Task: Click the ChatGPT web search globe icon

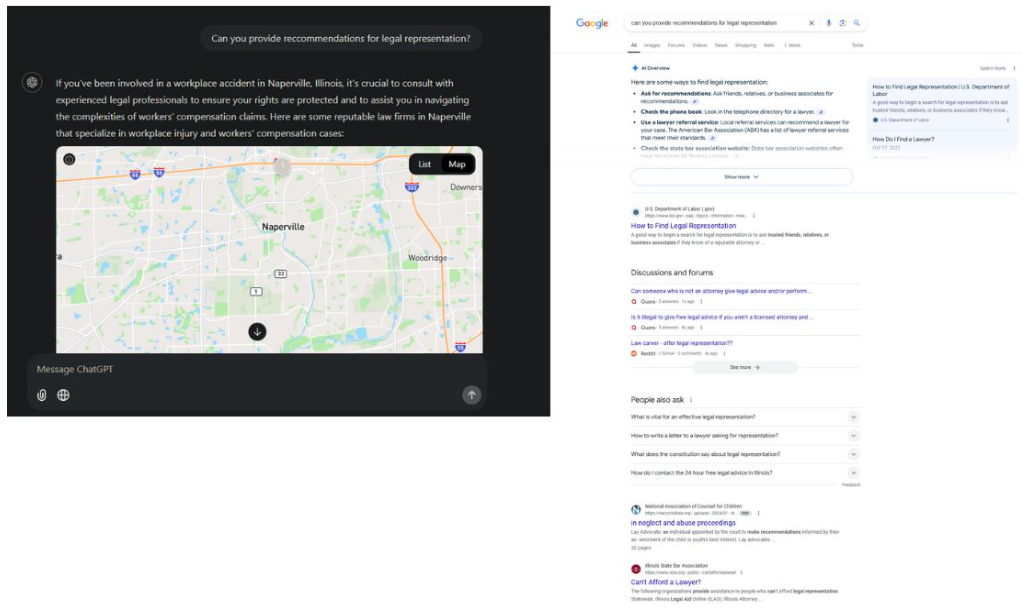Action: tap(63, 395)
